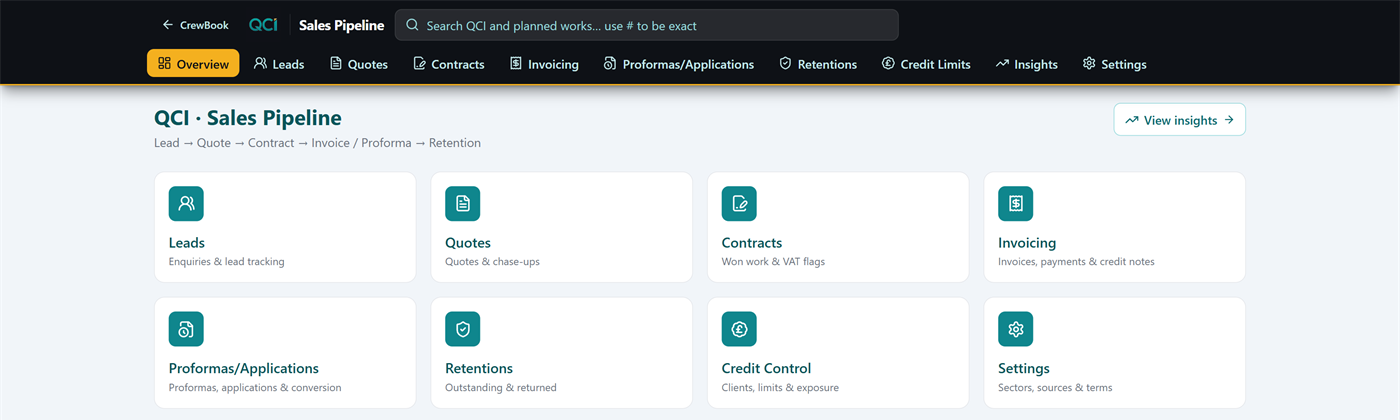Open the Proformas/Applications card title
Image resolution: width=1400 pixels, height=420 pixels.
point(244,368)
